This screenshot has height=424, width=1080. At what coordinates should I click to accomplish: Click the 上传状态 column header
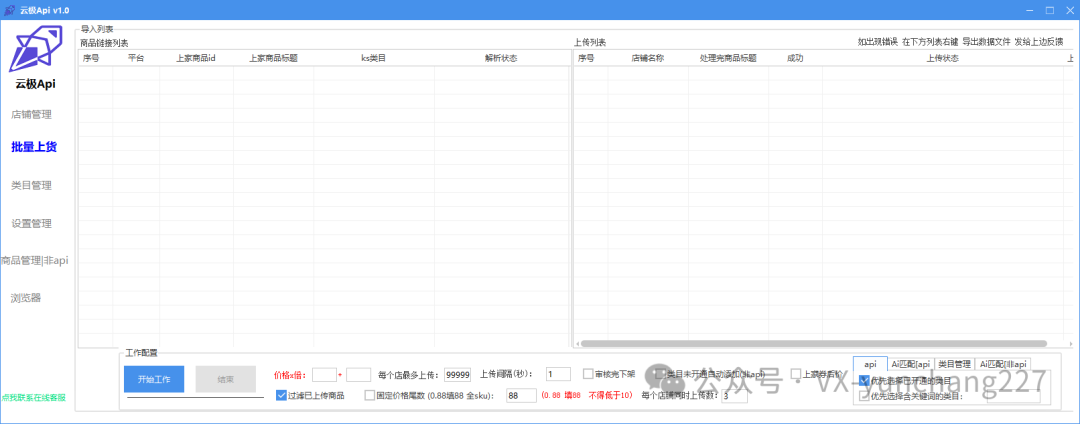coord(942,58)
